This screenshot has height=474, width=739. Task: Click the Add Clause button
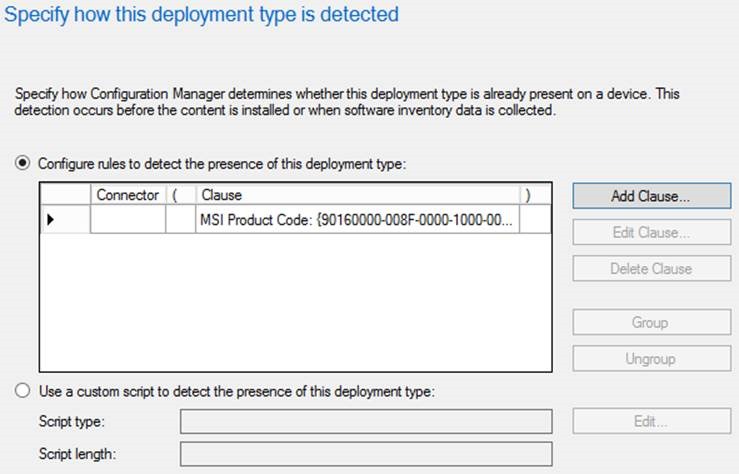click(652, 196)
